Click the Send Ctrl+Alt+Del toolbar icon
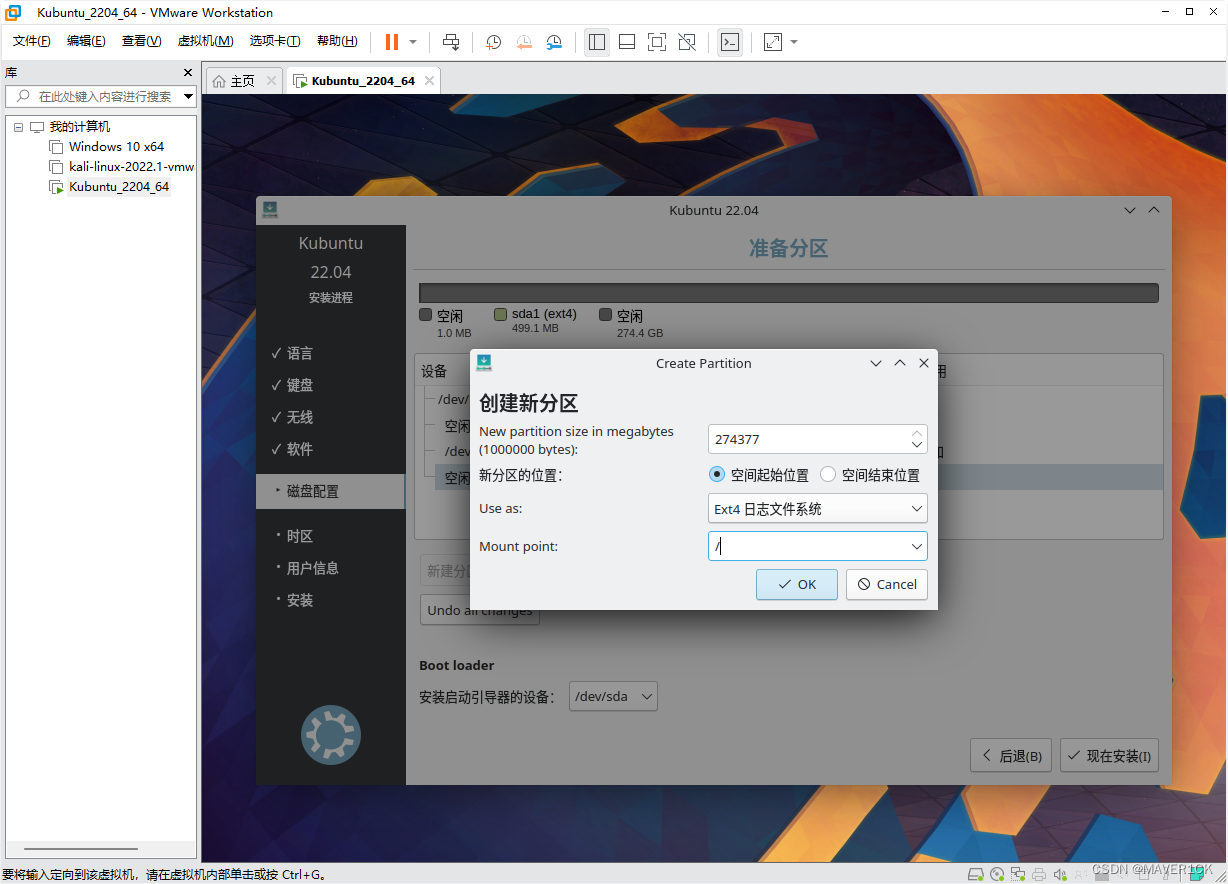Viewport: 1228px width, 884px height. coord(451,42)
